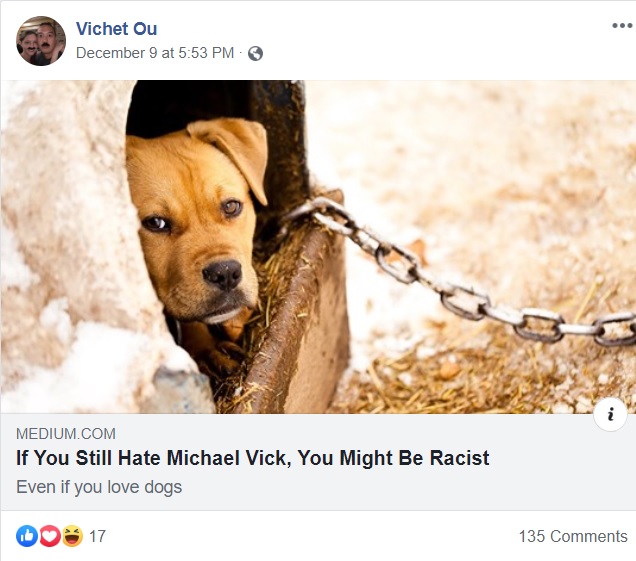Open the Vichet Ou profile name link
This screenshot has width=636, height=561.
tap(116, 28)
